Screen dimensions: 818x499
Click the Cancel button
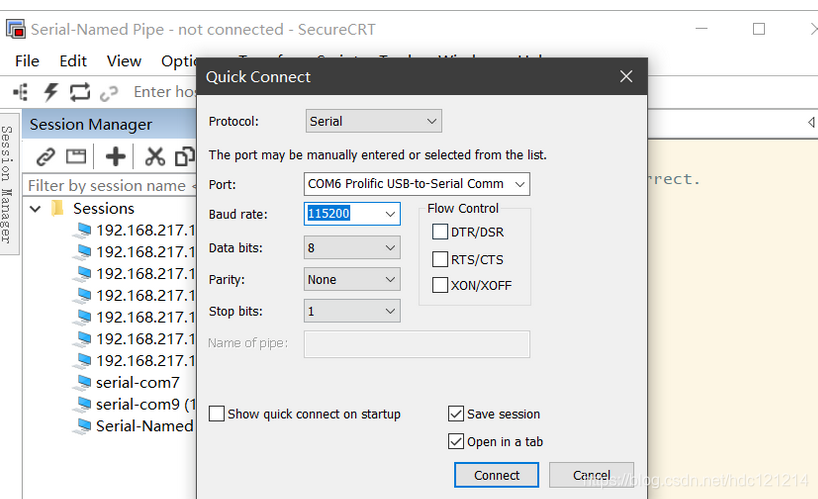click(592, 475)
